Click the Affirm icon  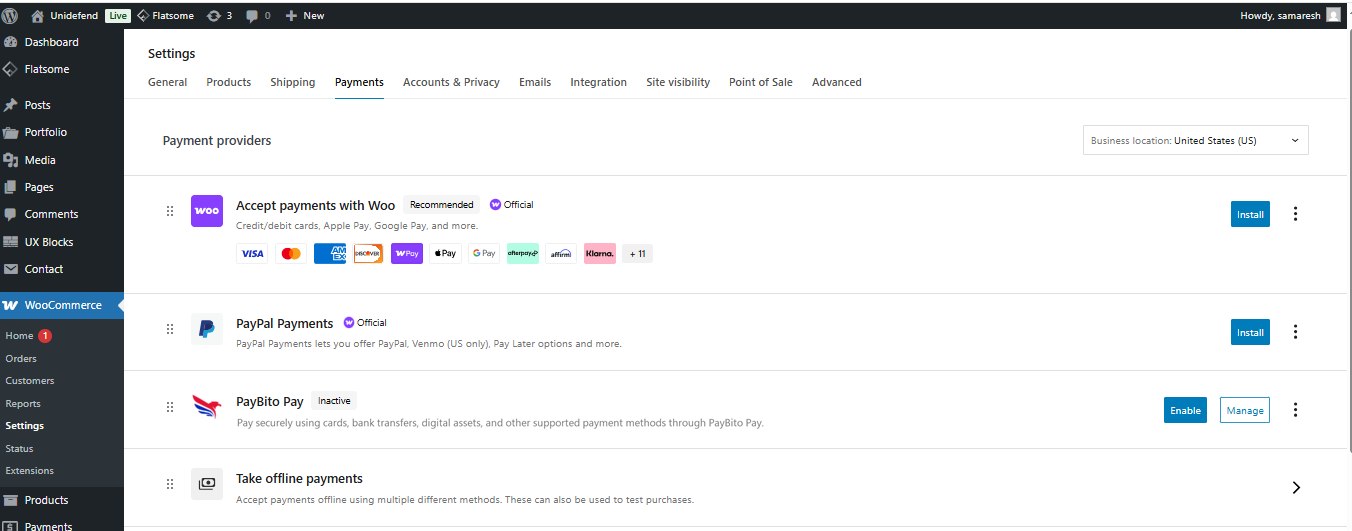point(561,254)
